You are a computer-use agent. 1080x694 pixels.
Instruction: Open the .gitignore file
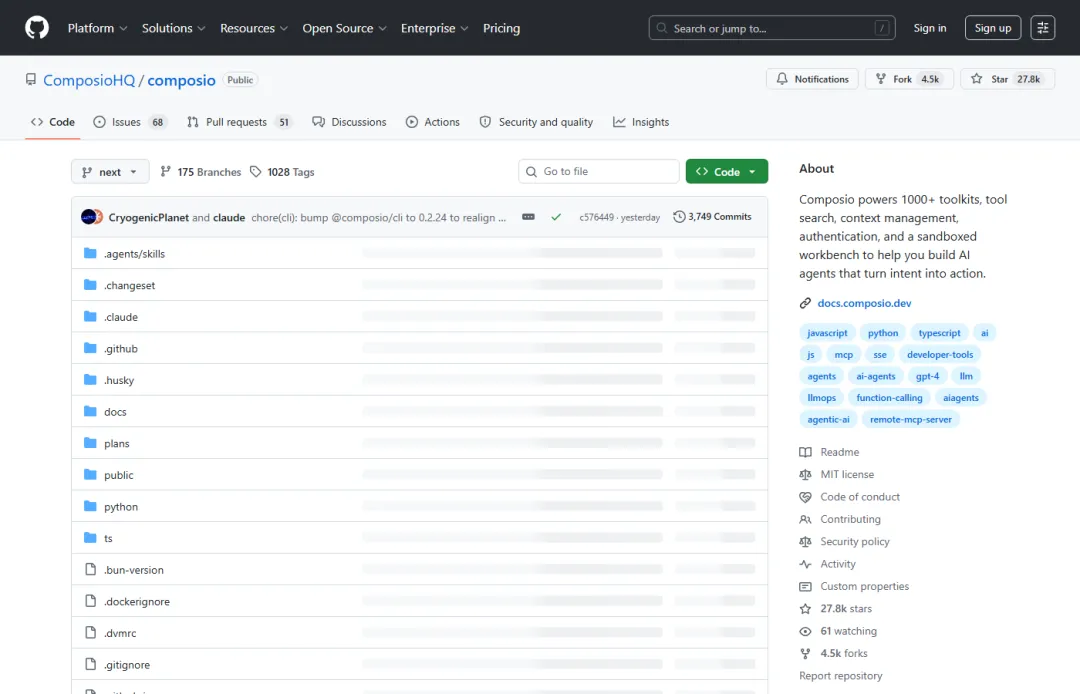click(x=127, y=666)
